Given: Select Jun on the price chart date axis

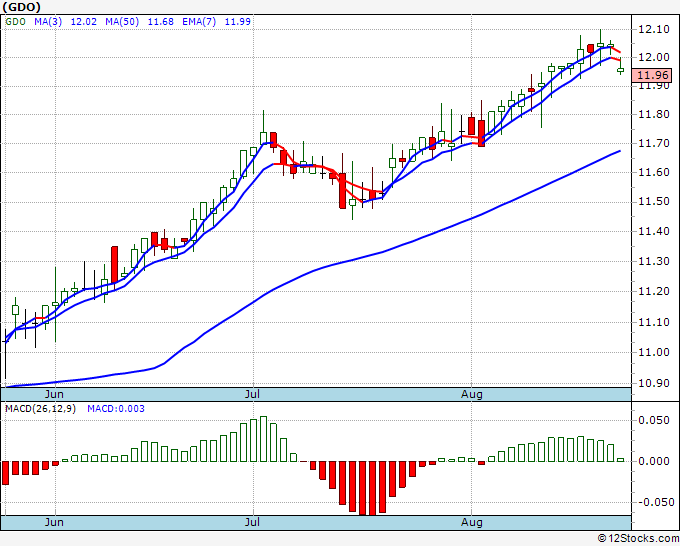Looking at the screenshot, I should (x=54, y=394).
